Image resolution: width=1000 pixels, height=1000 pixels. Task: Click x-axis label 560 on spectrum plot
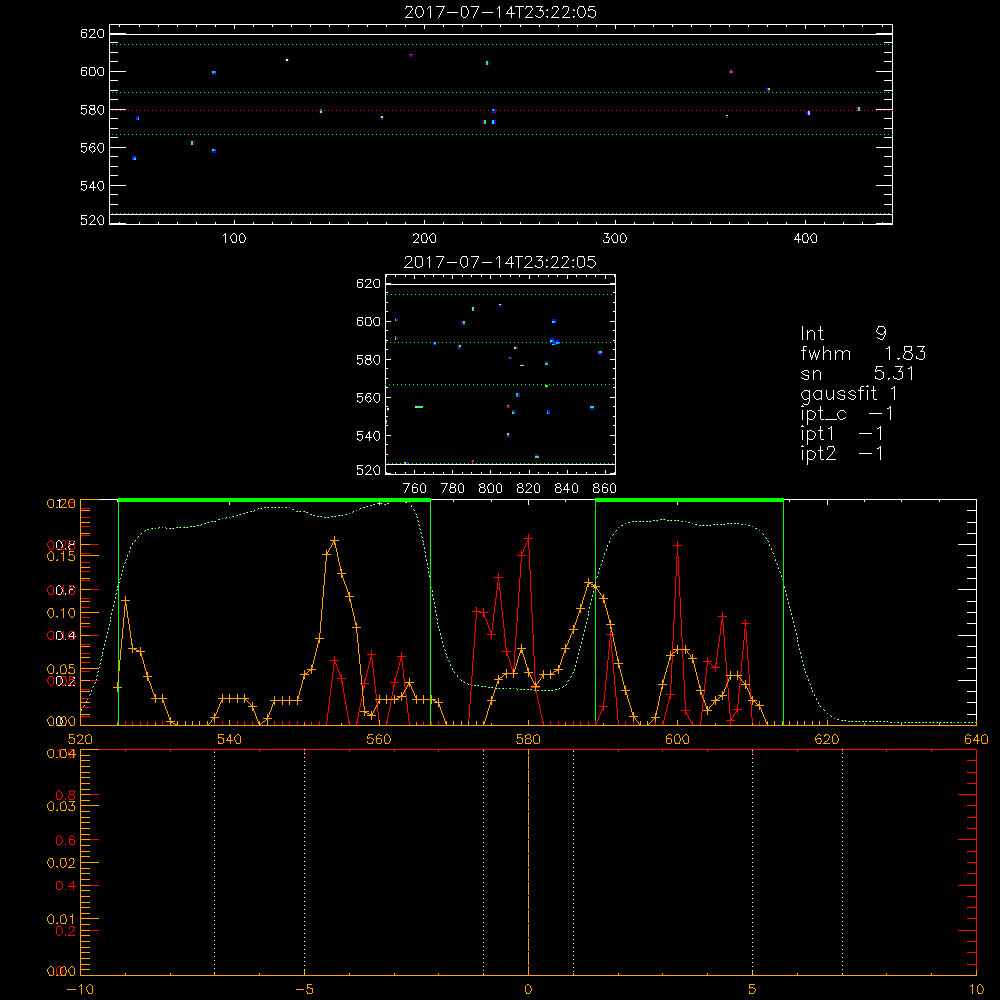click(379, 739)
